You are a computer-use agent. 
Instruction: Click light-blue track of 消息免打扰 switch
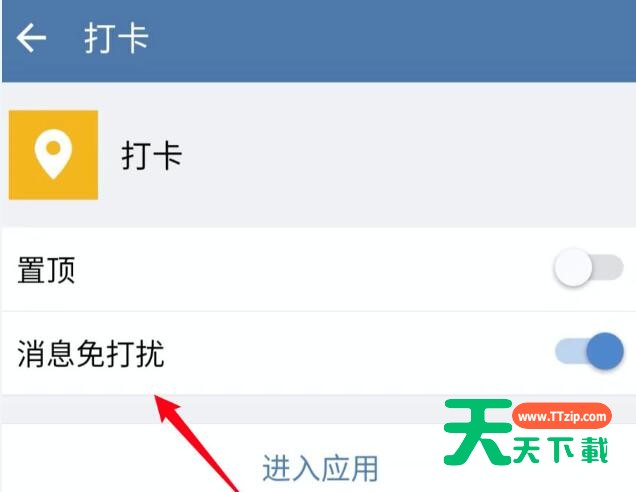[570, 351]
